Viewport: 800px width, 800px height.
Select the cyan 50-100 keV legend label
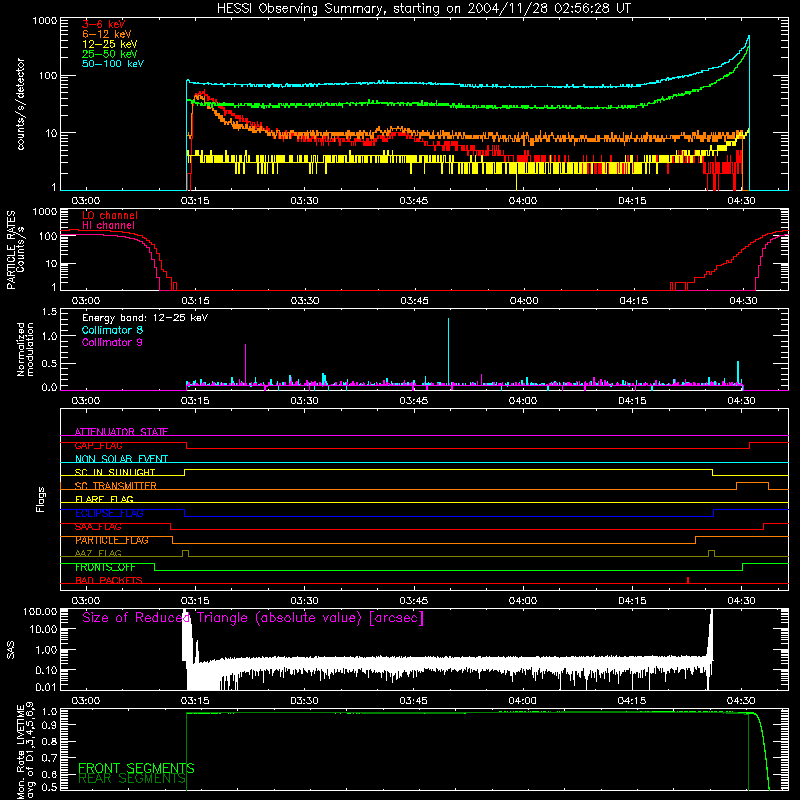pos(113,64)
